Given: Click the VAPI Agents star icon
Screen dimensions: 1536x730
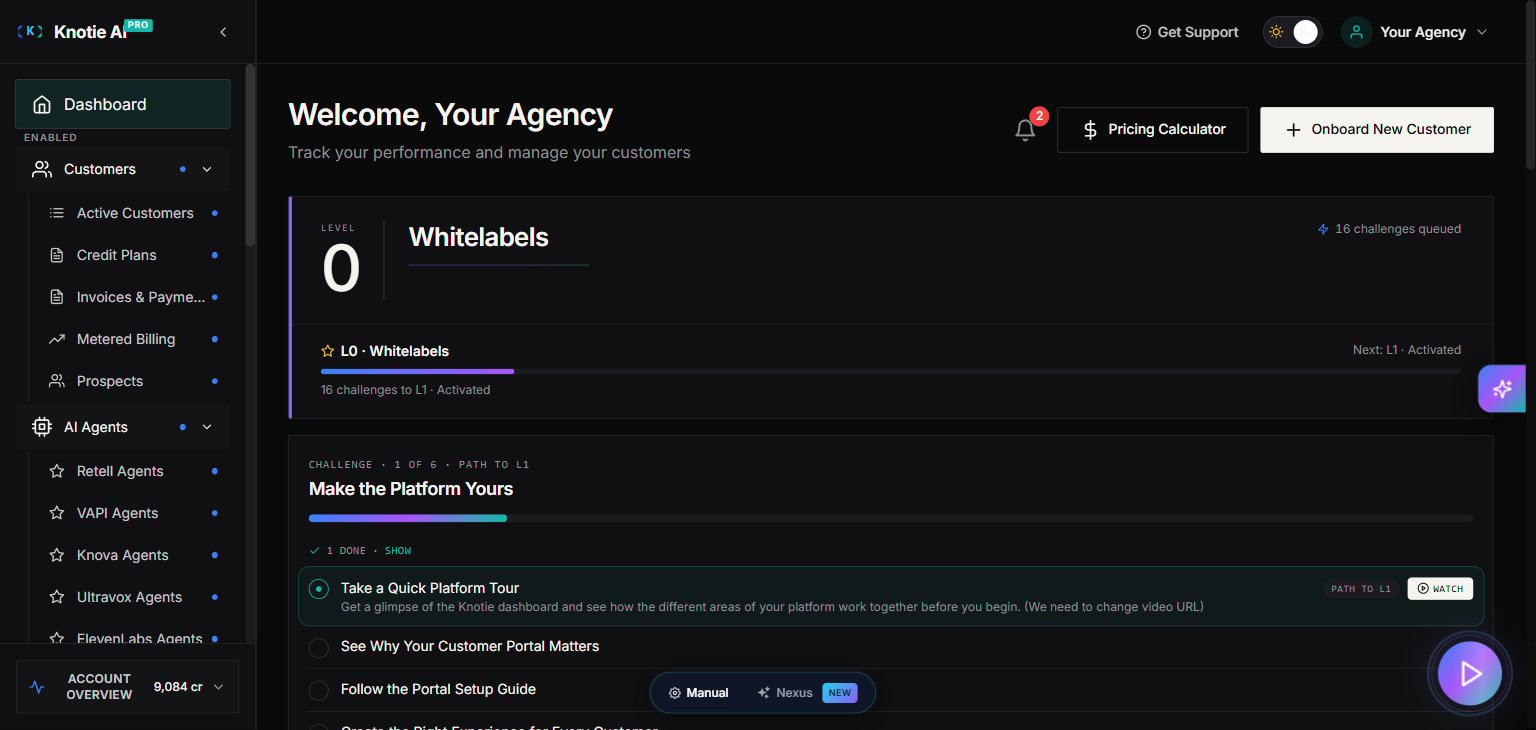Looking at the screenshot, I should 57,513.
